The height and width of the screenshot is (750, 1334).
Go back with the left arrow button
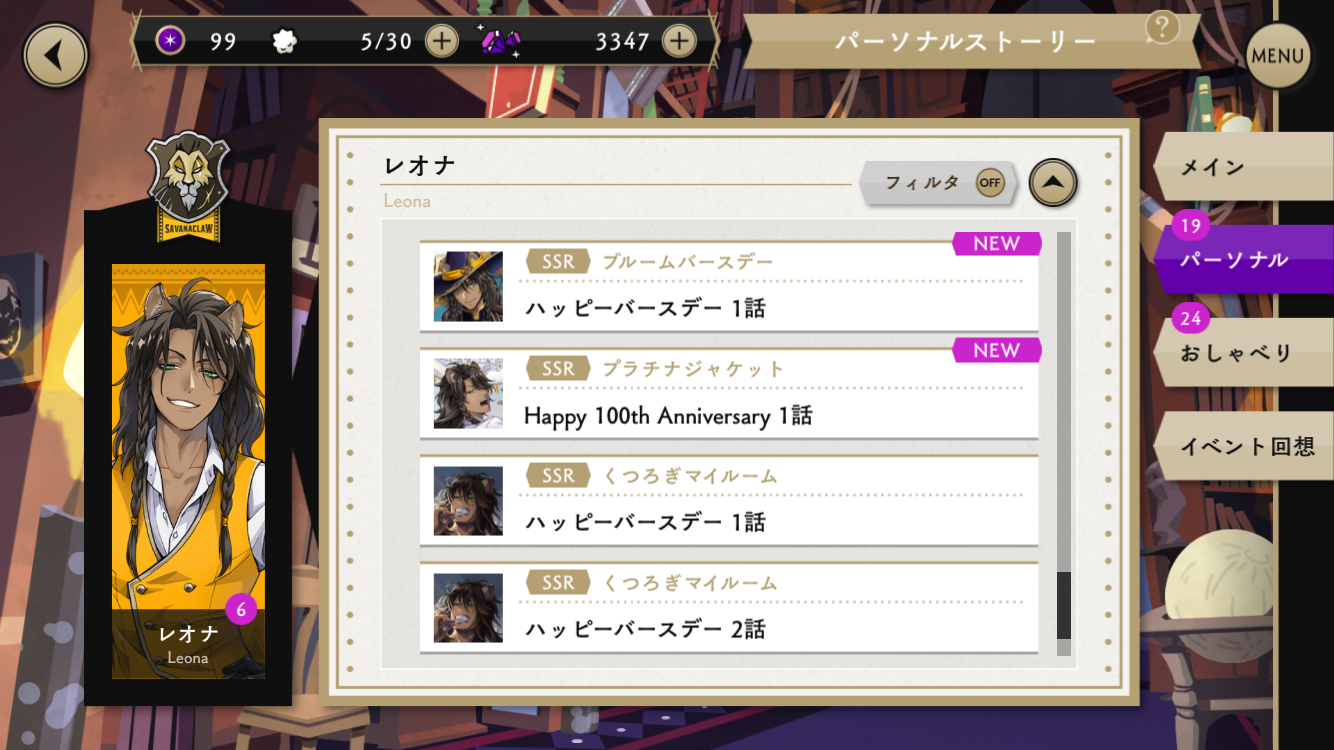(x=56, y=55)
